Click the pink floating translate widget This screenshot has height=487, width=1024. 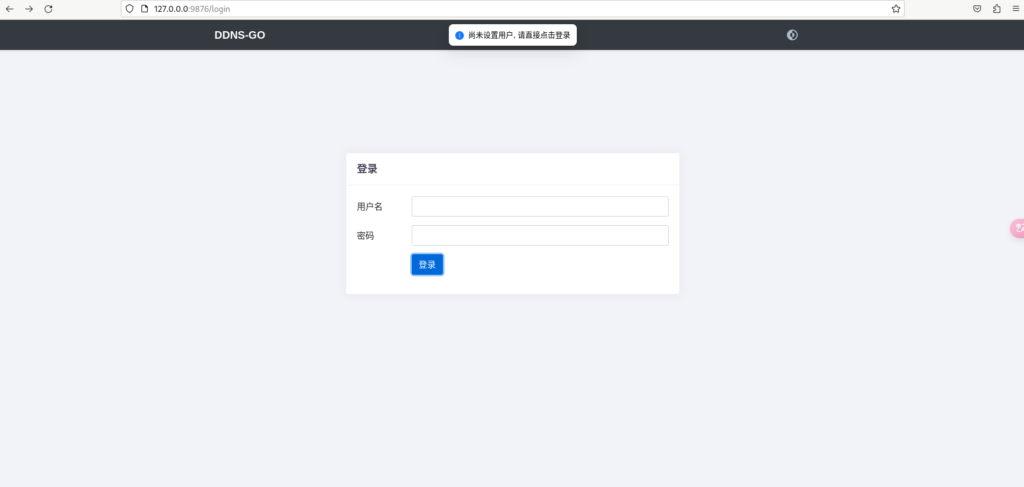point(1017,228)
